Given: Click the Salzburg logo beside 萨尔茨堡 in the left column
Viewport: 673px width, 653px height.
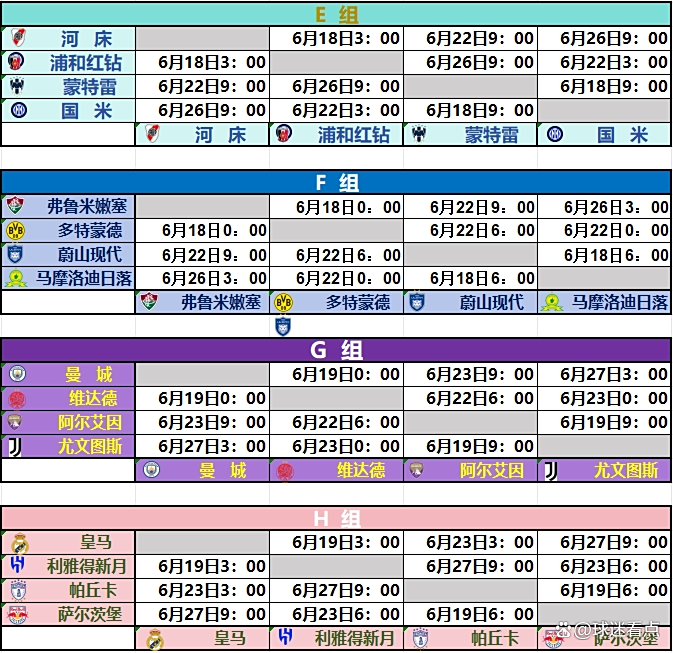Looking at the screenshot, I should (x=17, y=614).
